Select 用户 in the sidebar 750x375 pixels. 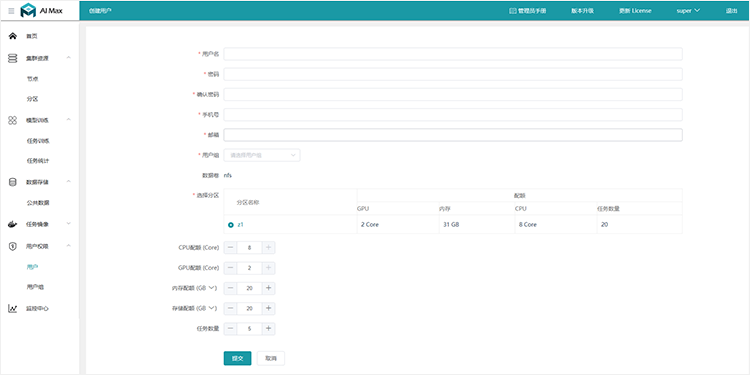coord(33,267)
